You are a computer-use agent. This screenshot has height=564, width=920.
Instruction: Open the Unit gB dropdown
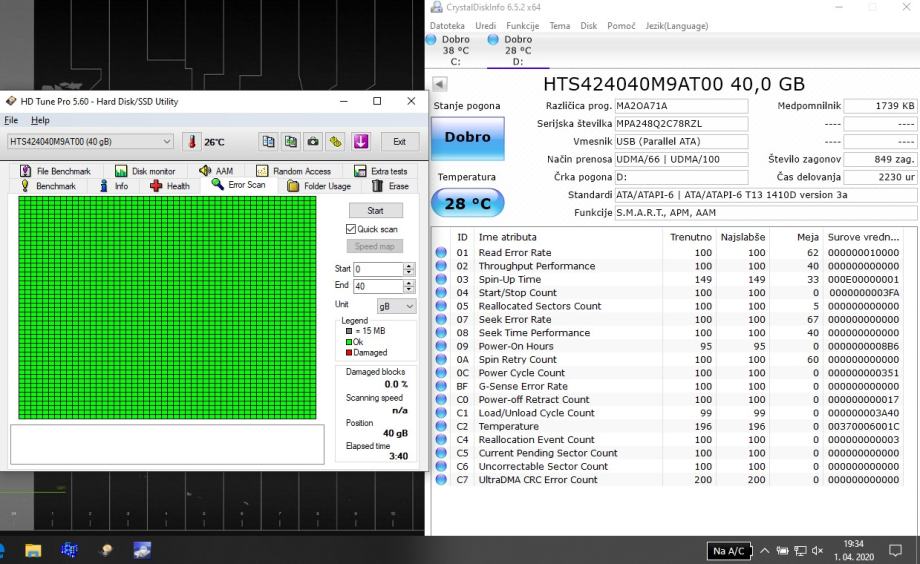[396, 306]
